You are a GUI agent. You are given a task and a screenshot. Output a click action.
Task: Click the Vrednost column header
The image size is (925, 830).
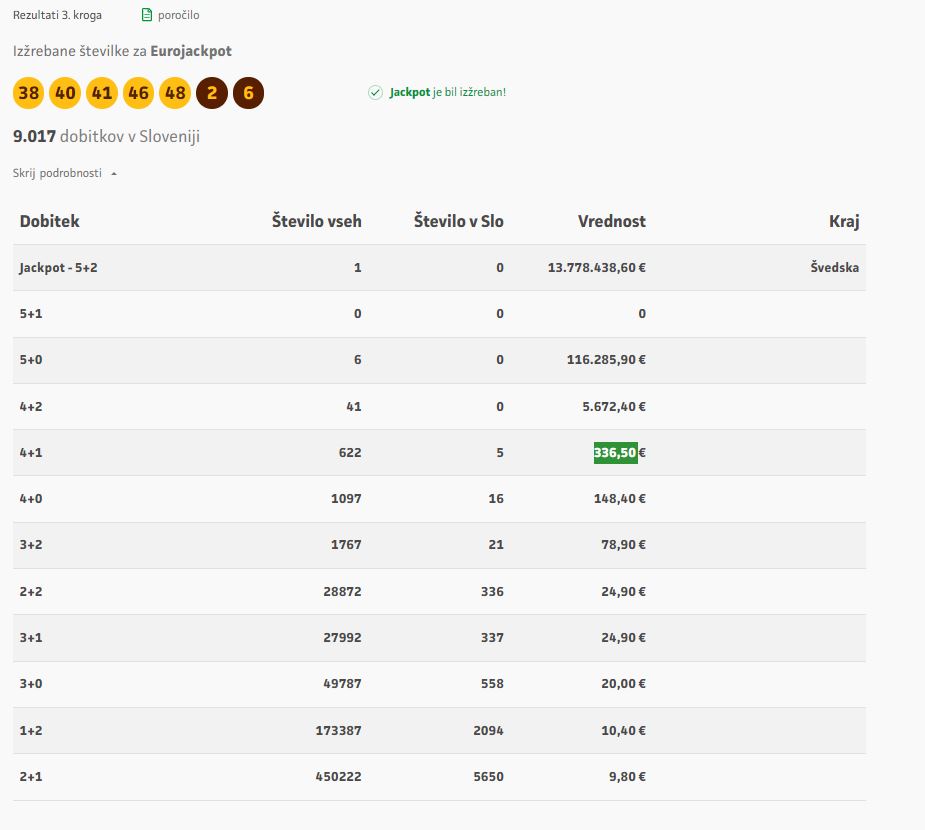coord(612,221)
